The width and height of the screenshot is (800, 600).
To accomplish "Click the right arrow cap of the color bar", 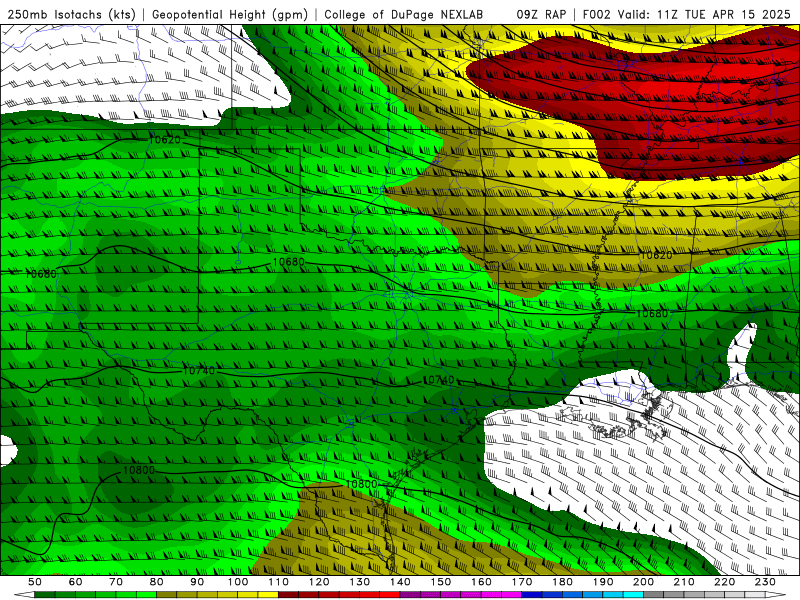I will [776, 595].
